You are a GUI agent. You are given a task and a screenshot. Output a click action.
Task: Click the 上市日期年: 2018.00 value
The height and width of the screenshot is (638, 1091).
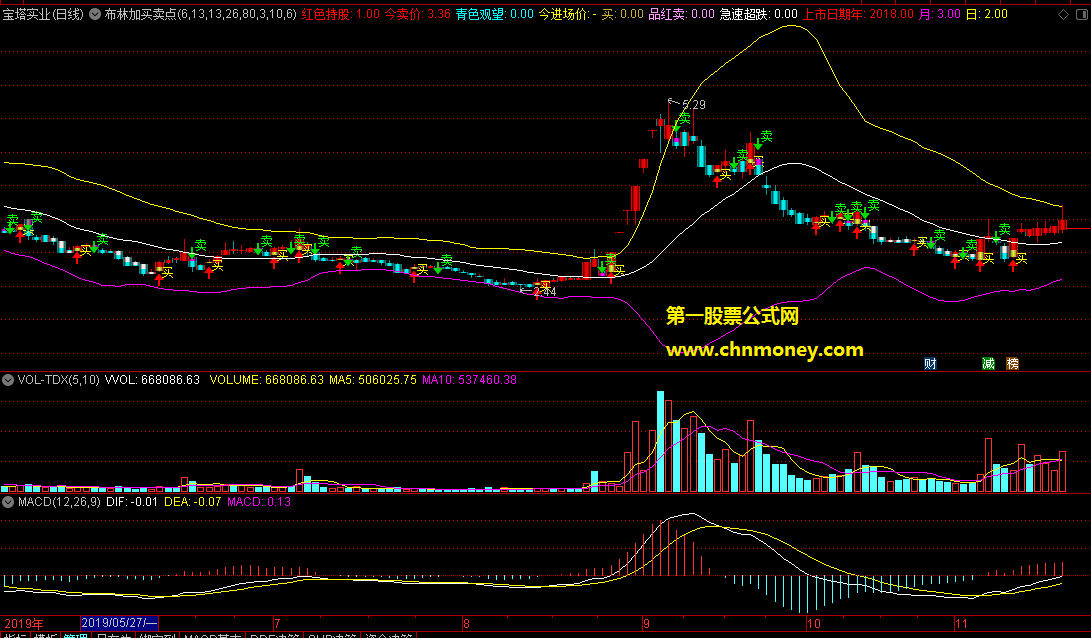858,14
